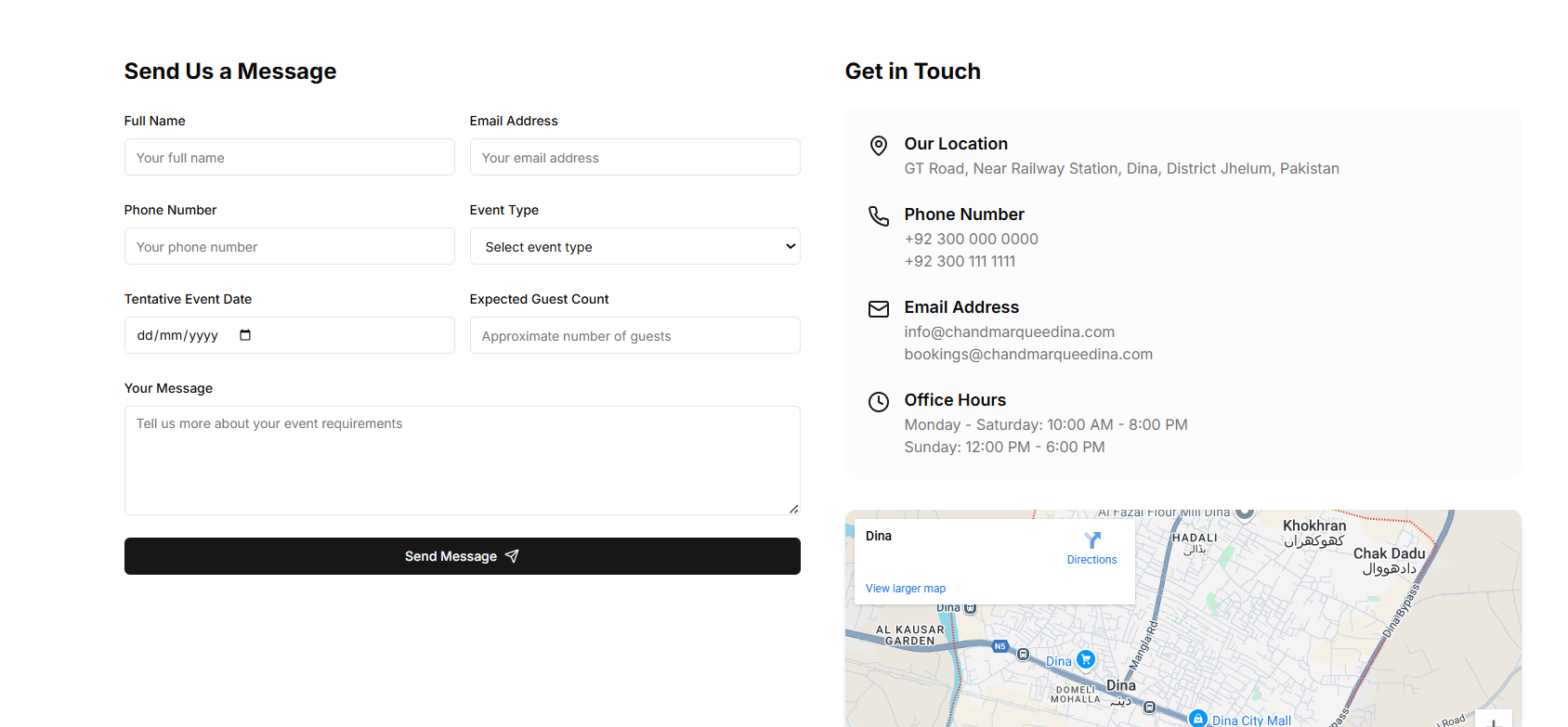Click the telephone icon beside Phone Number

878,216
